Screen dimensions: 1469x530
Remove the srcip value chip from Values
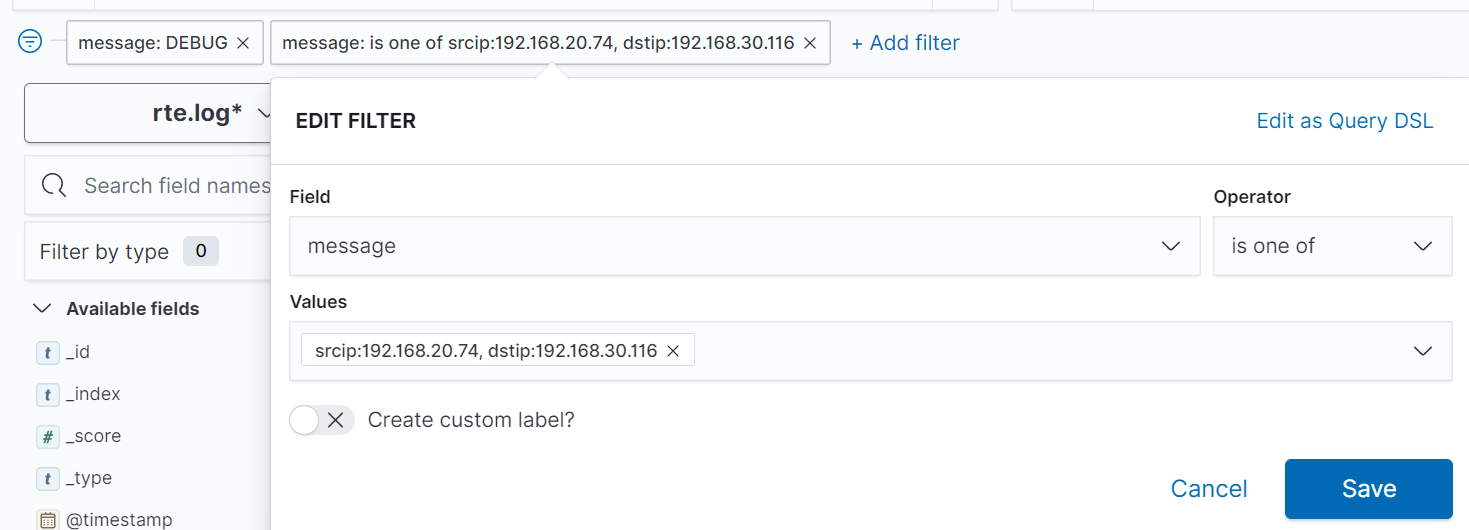(673, 350)
